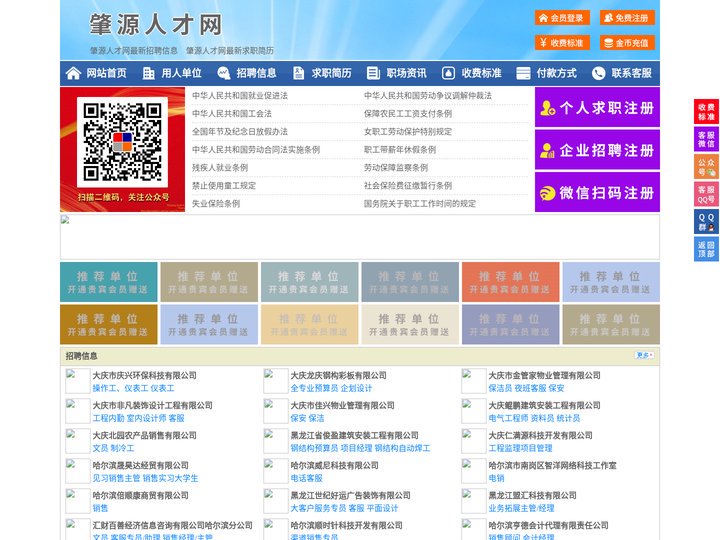Screen dimensions: 720x540
Task: Click the building icon beside 用人单位
Action: (148, 73)
